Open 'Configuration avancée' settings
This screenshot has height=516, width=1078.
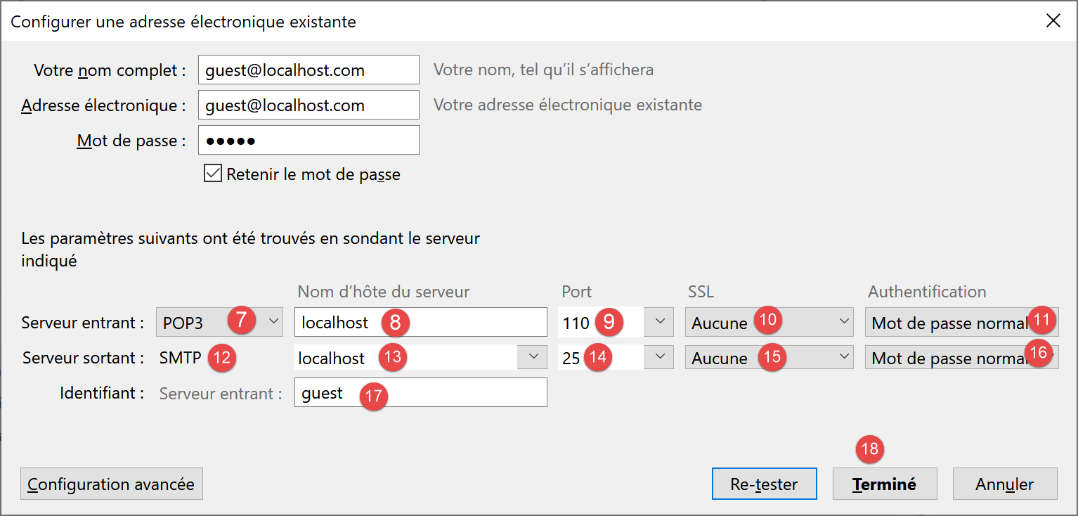coord(111,484)
